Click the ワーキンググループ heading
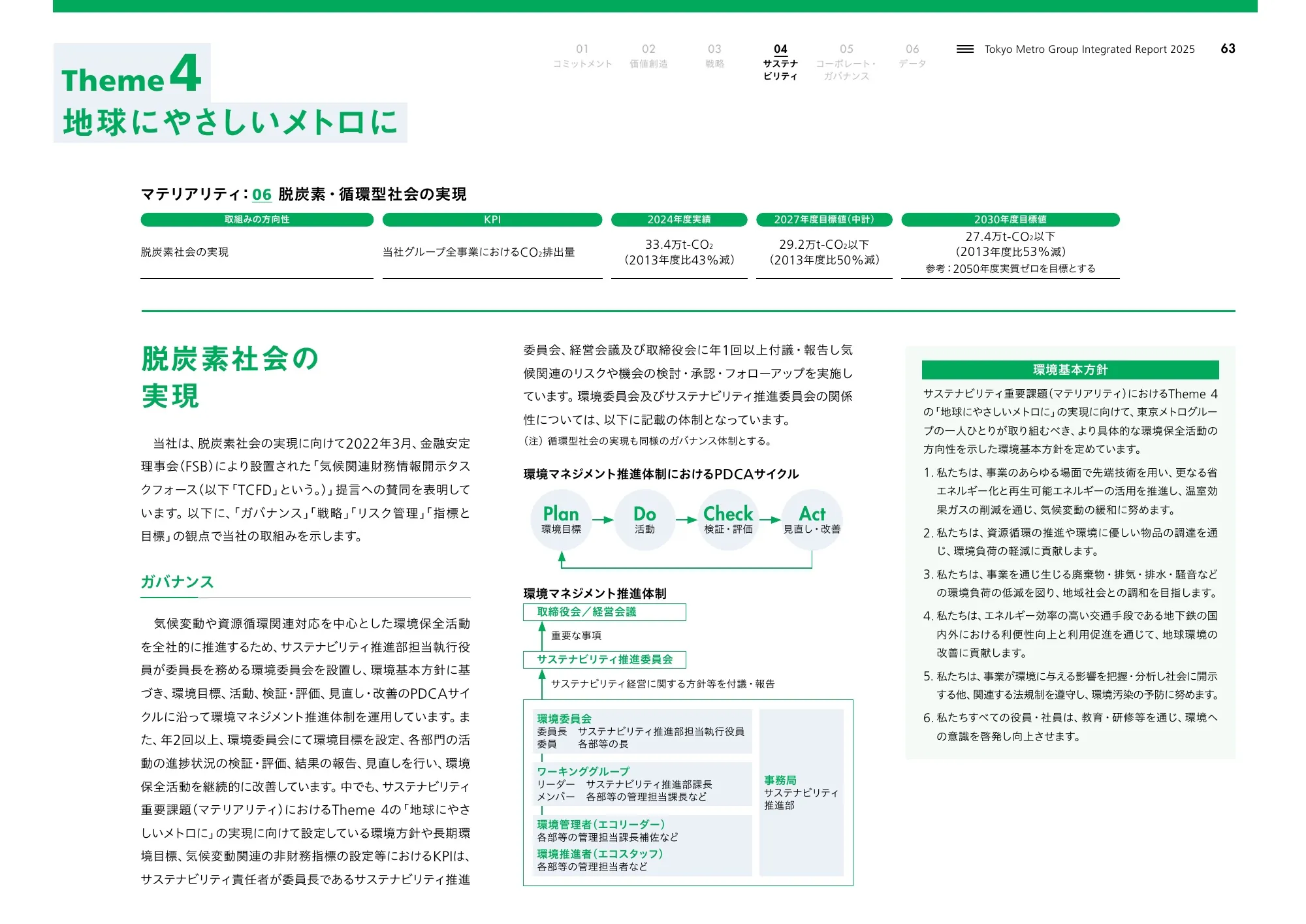Screen dimensions: 1306x924 pyautogui.click(x=583, y=771)
